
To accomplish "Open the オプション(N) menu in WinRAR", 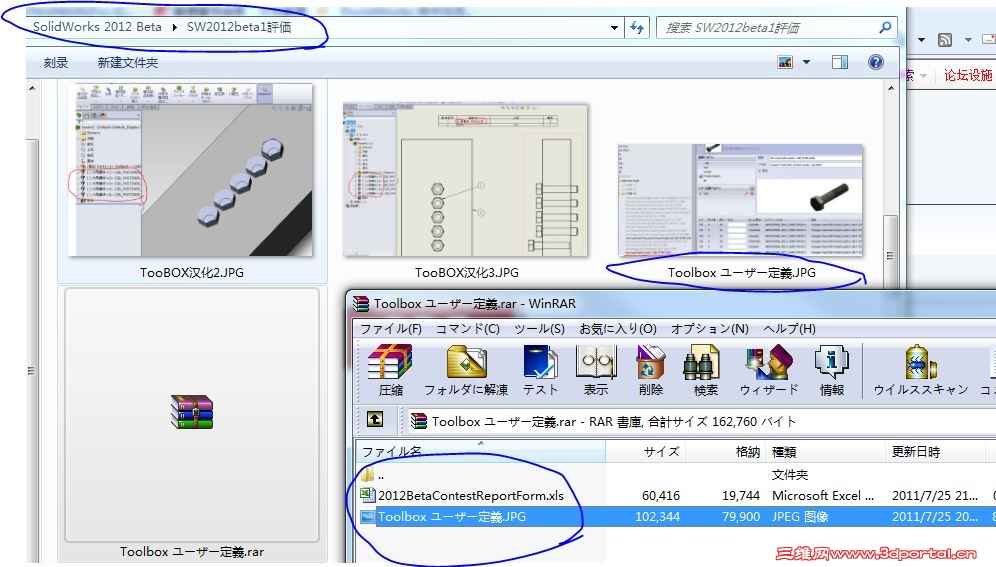I will click(x=710, y=329).
